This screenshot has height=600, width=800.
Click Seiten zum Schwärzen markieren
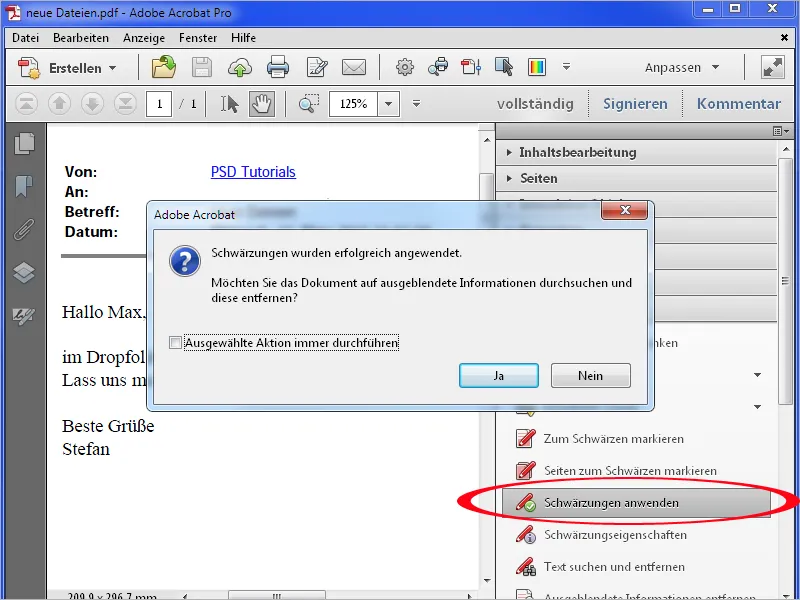616,470
